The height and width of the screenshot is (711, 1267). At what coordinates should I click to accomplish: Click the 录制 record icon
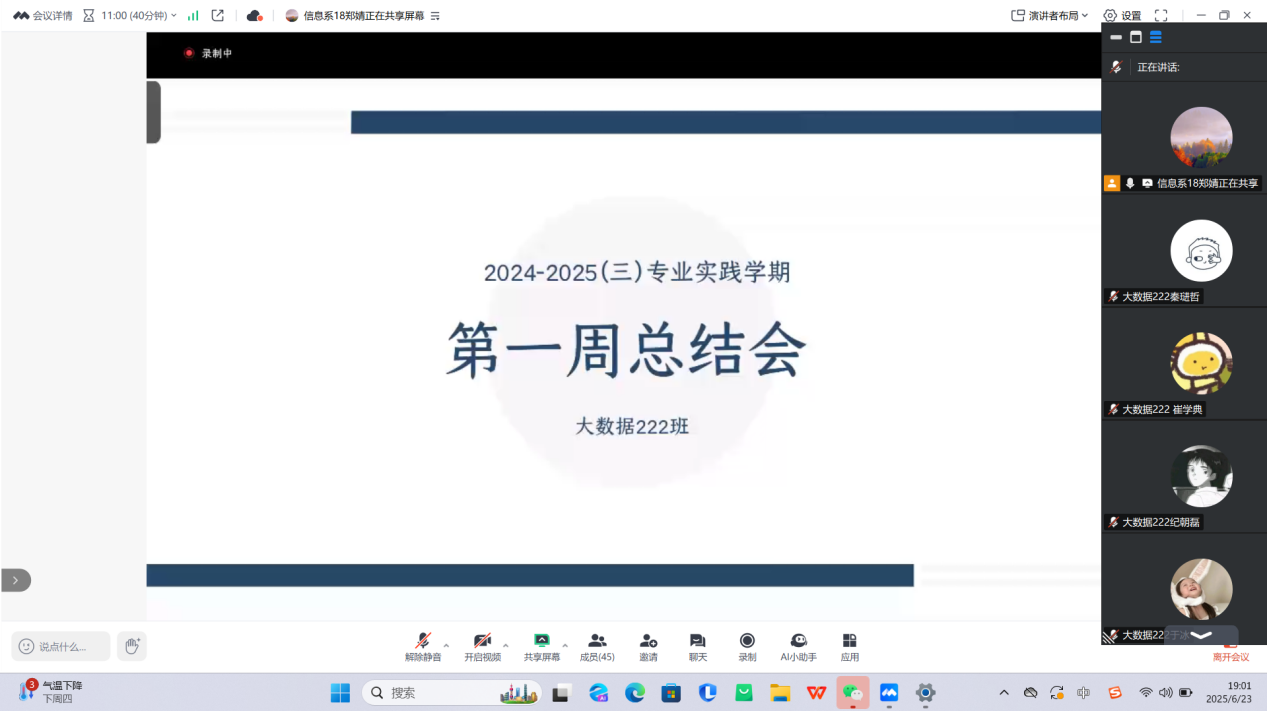tap(747, 646)
